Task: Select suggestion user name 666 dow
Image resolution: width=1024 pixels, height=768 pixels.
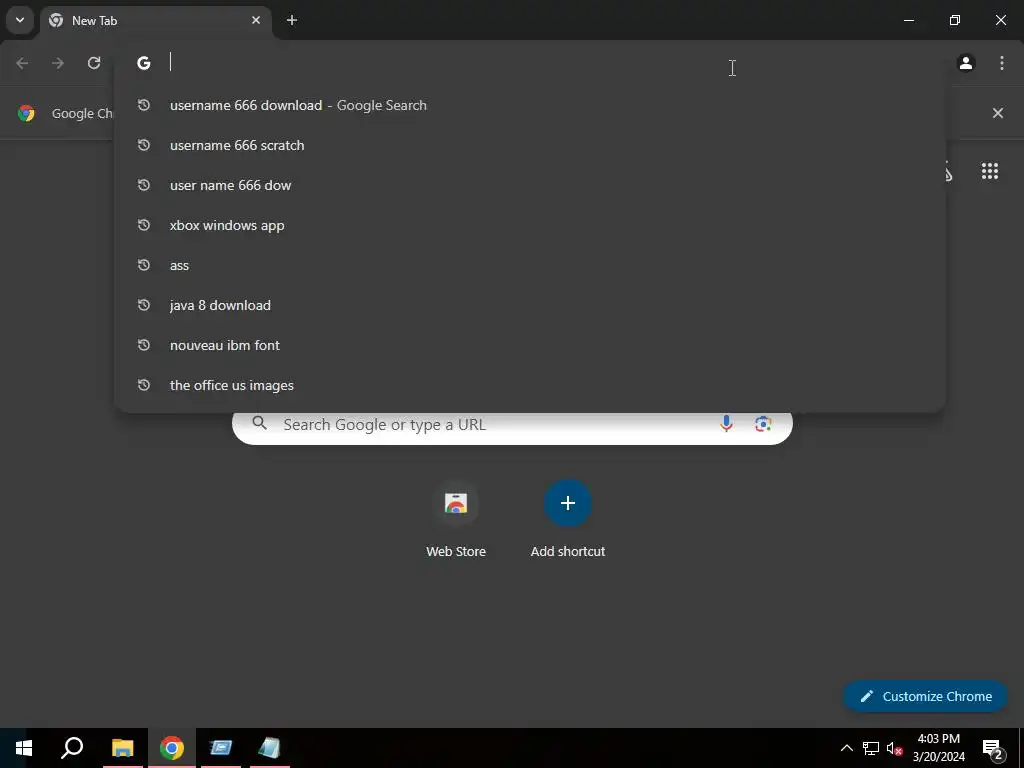Action: pos(530,185)
